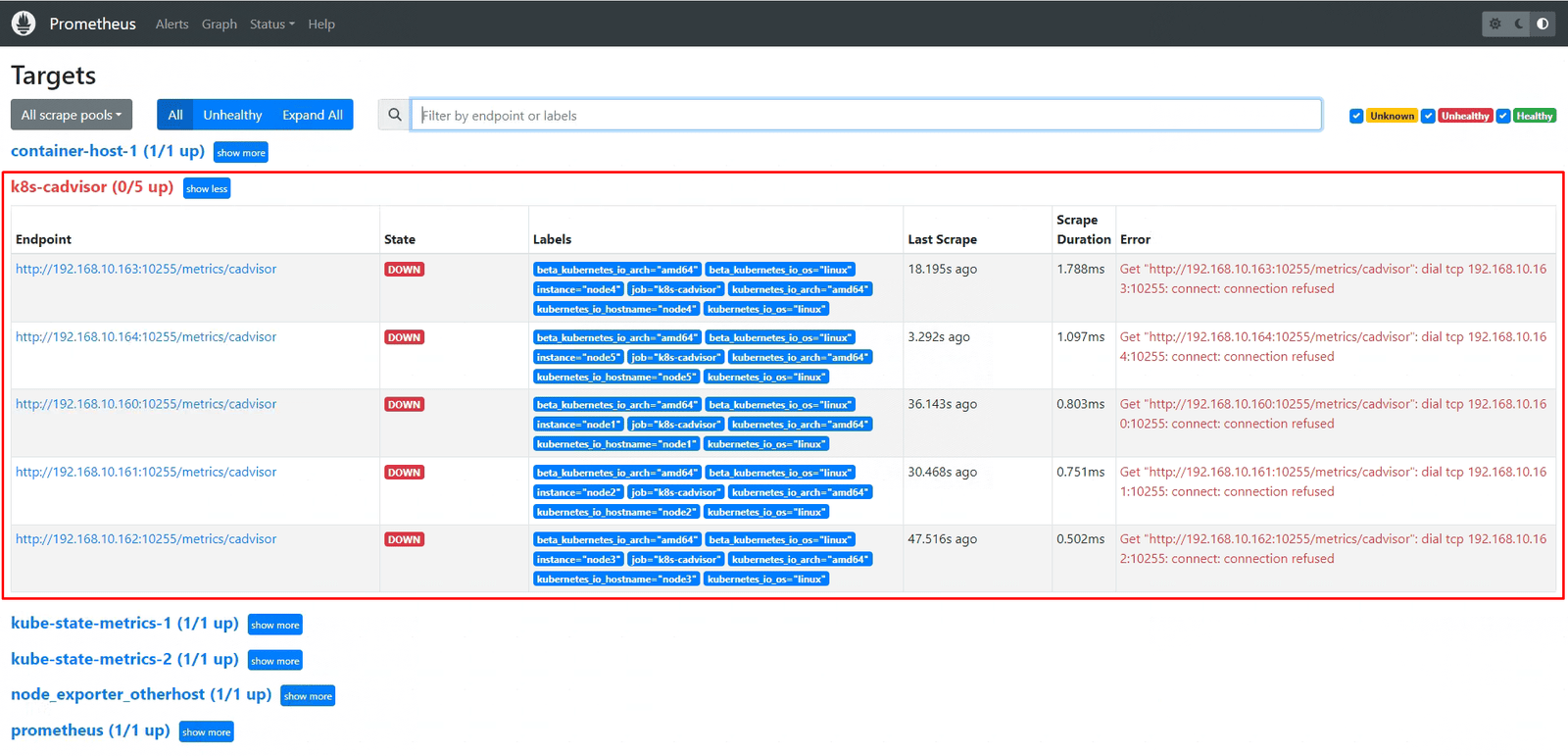
Task: Toggle the Healthy targets checkbox
Action: tap(1503, 116)
